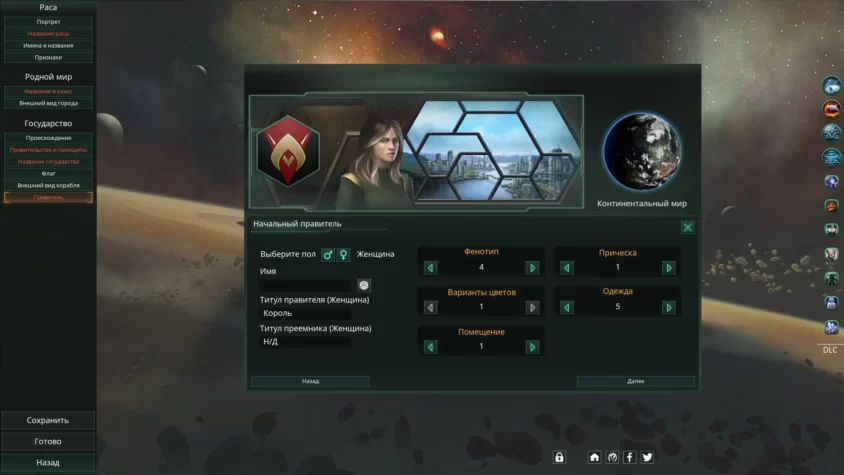Open Флаг in the sidebar
Viewport: 844px width, 475px height.
coord(48,173)
